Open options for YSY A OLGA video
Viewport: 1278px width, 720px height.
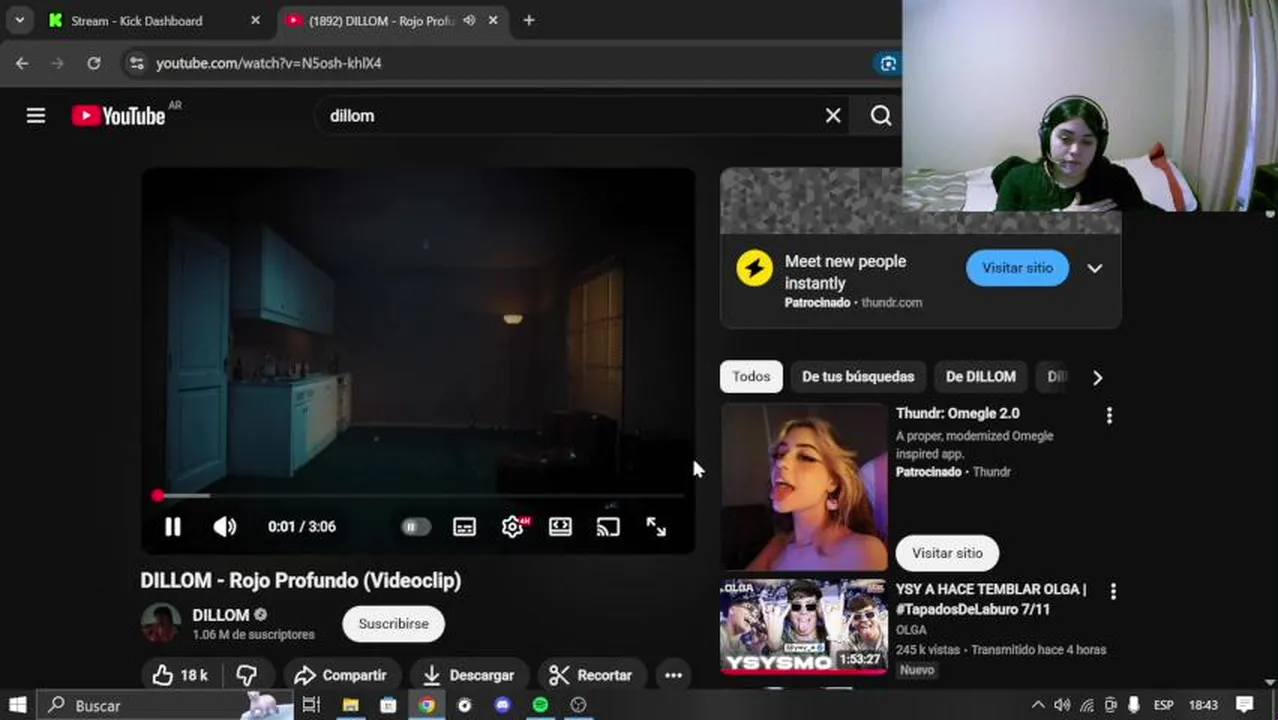pos(1113,591)
